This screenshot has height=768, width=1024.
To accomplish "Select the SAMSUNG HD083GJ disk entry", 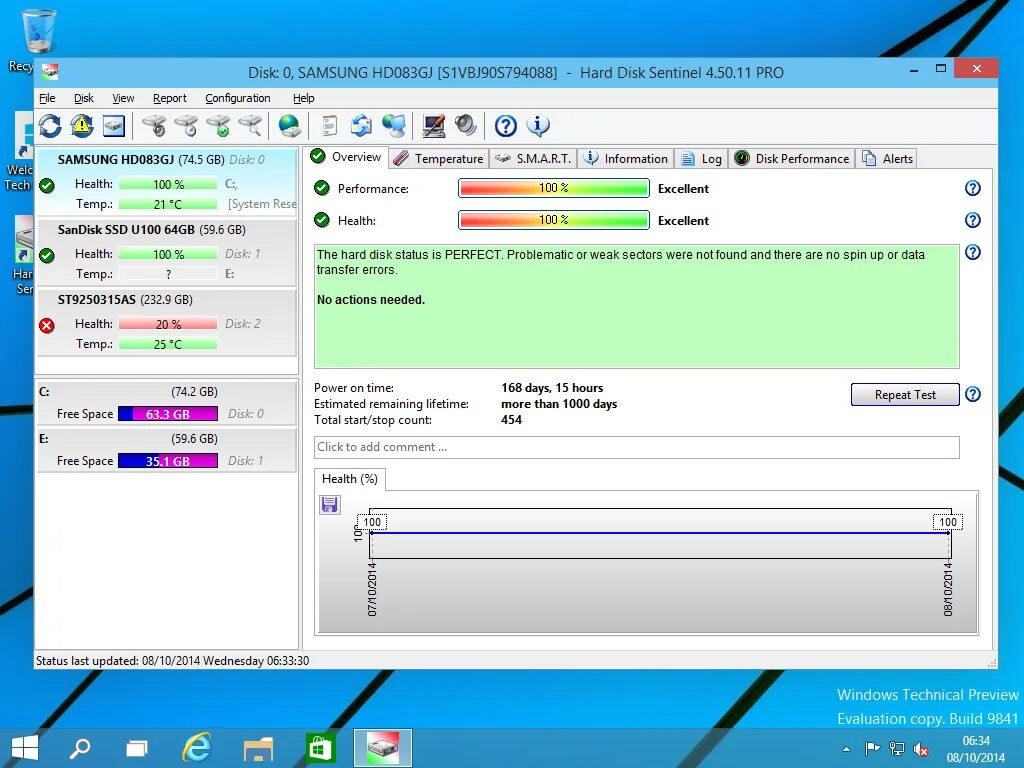I will 167,182.
